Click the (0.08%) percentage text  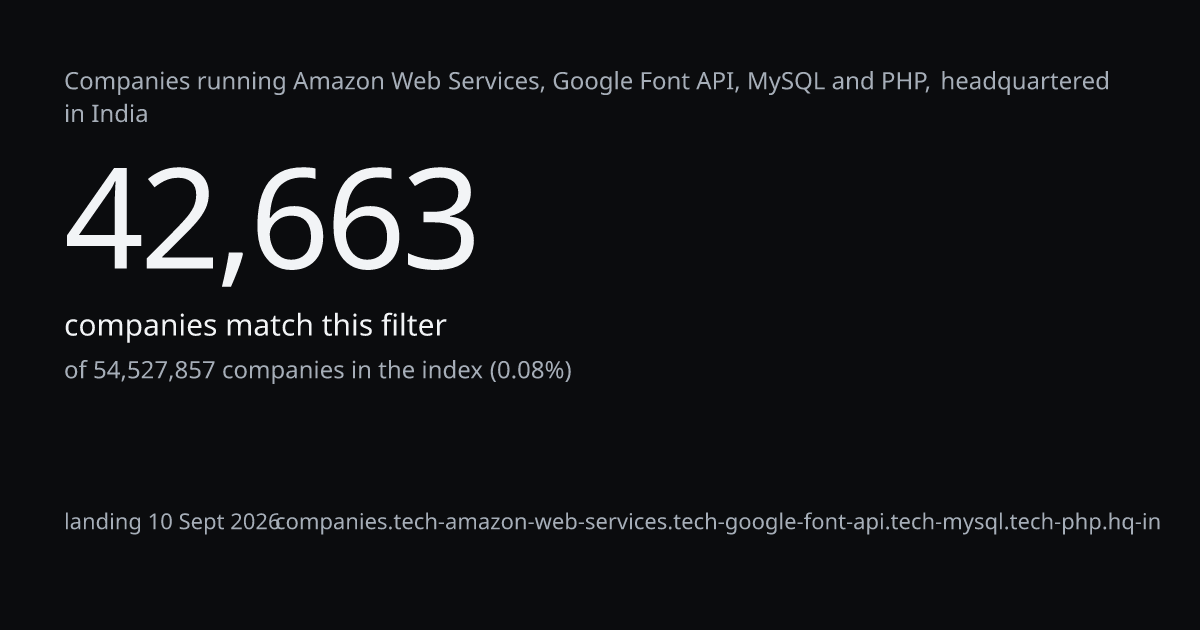pyautogui.click(x=530, y=371)
